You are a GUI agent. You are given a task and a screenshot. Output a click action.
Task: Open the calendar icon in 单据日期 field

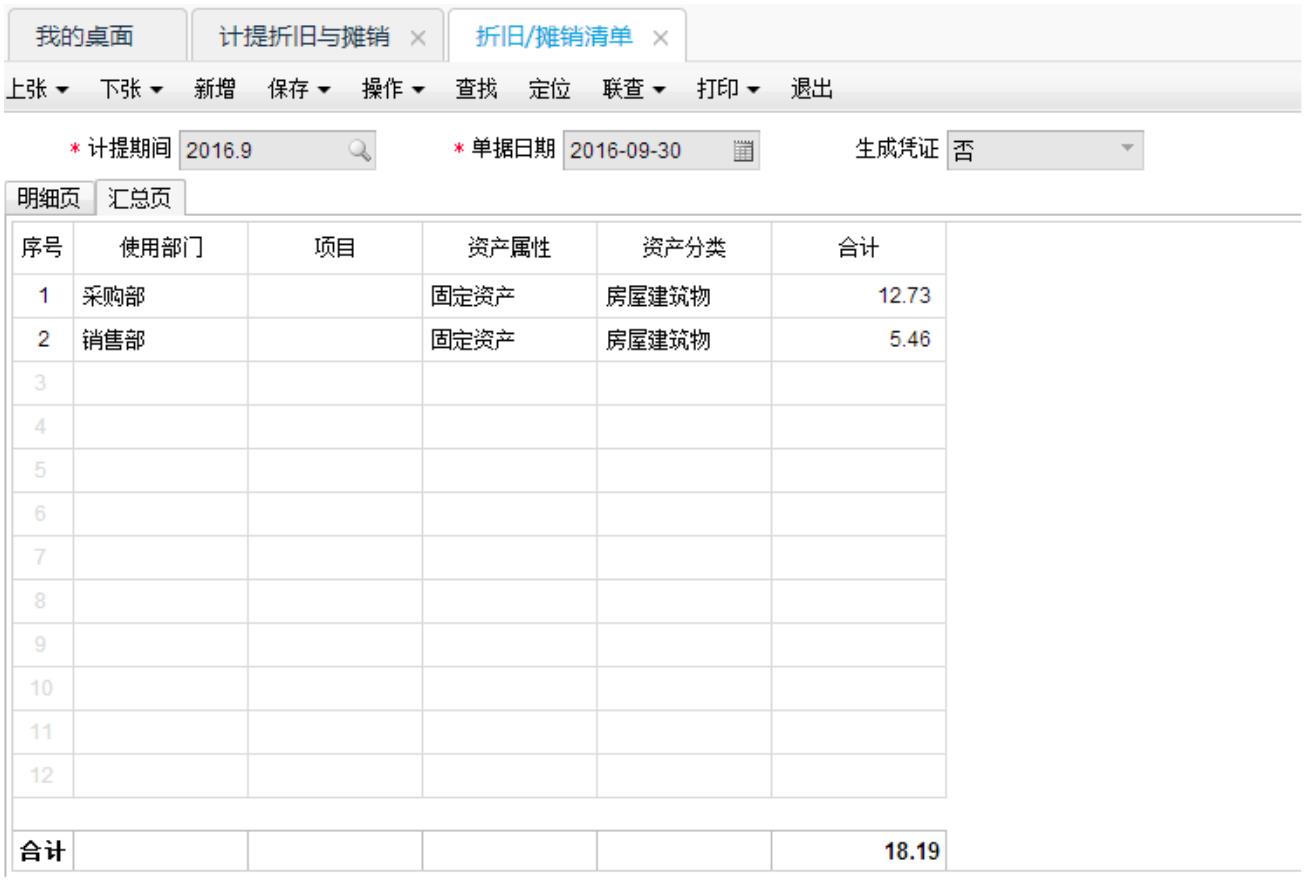coord(742,151)
